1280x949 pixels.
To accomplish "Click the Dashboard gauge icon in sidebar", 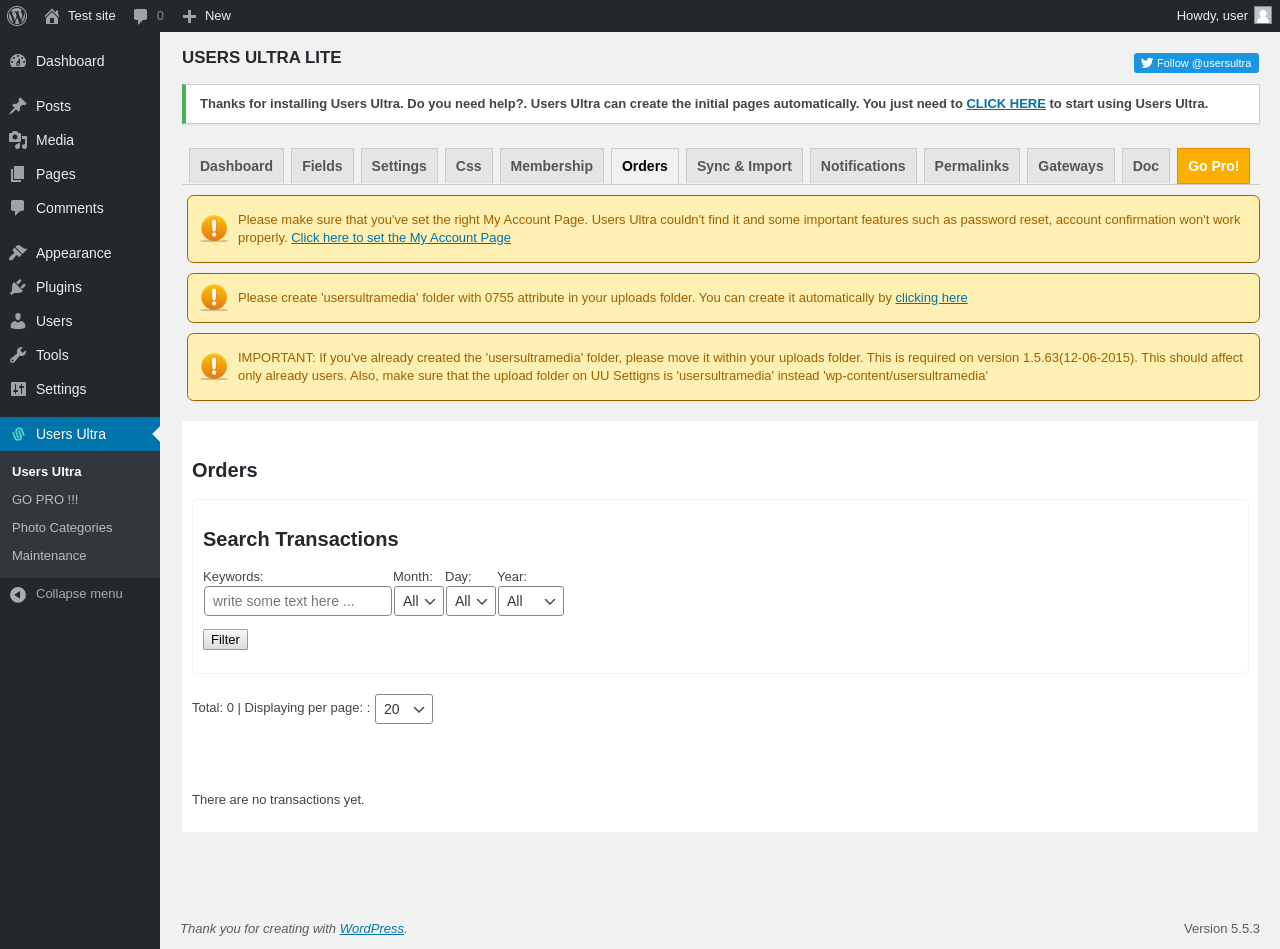I will coord(18,61).
